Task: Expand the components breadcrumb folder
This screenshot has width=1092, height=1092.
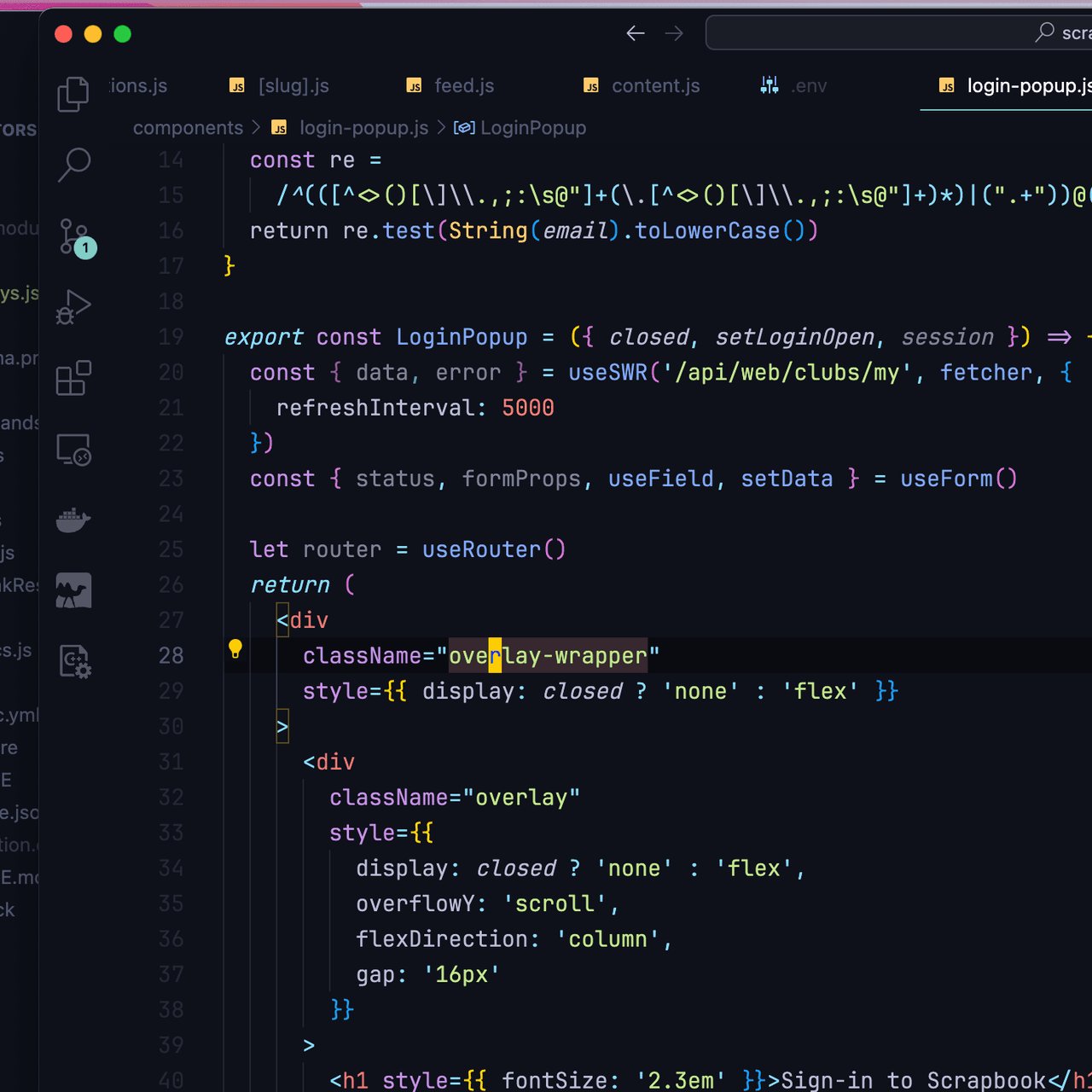Action: pos(188,128)
